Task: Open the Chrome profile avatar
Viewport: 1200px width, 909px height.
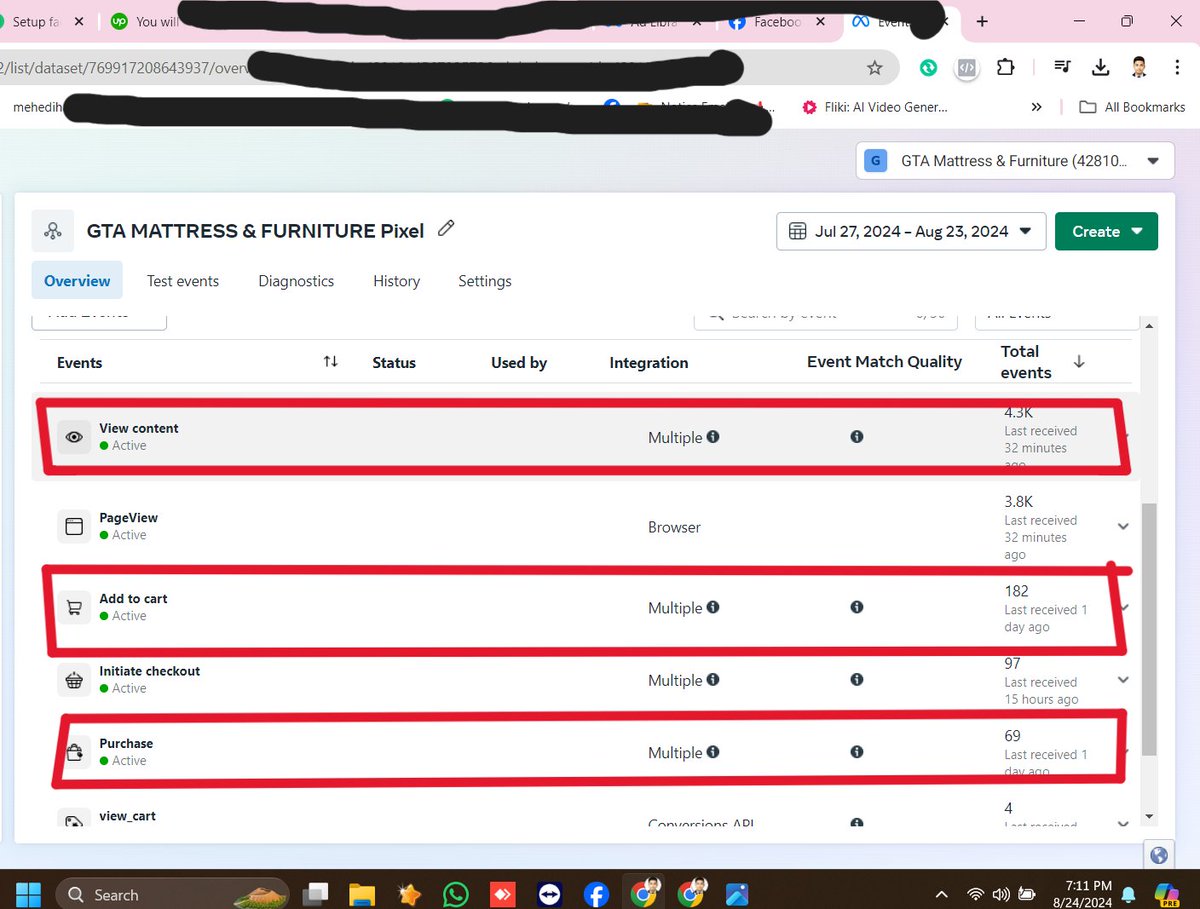Action: click(x=1138, y=68)
